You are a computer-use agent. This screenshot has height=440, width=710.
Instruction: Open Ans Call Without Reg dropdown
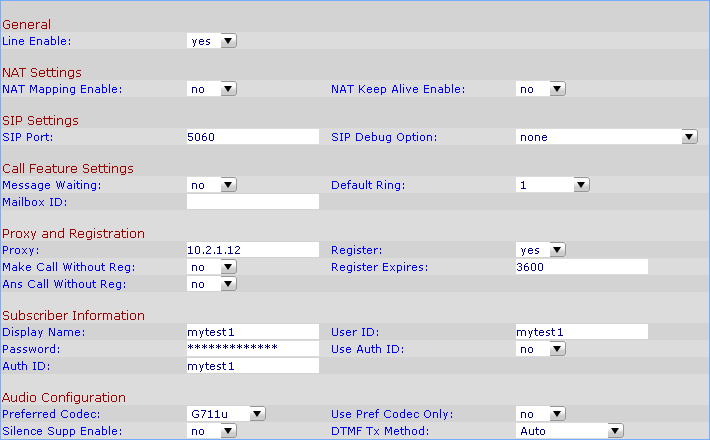coord(212,284)
